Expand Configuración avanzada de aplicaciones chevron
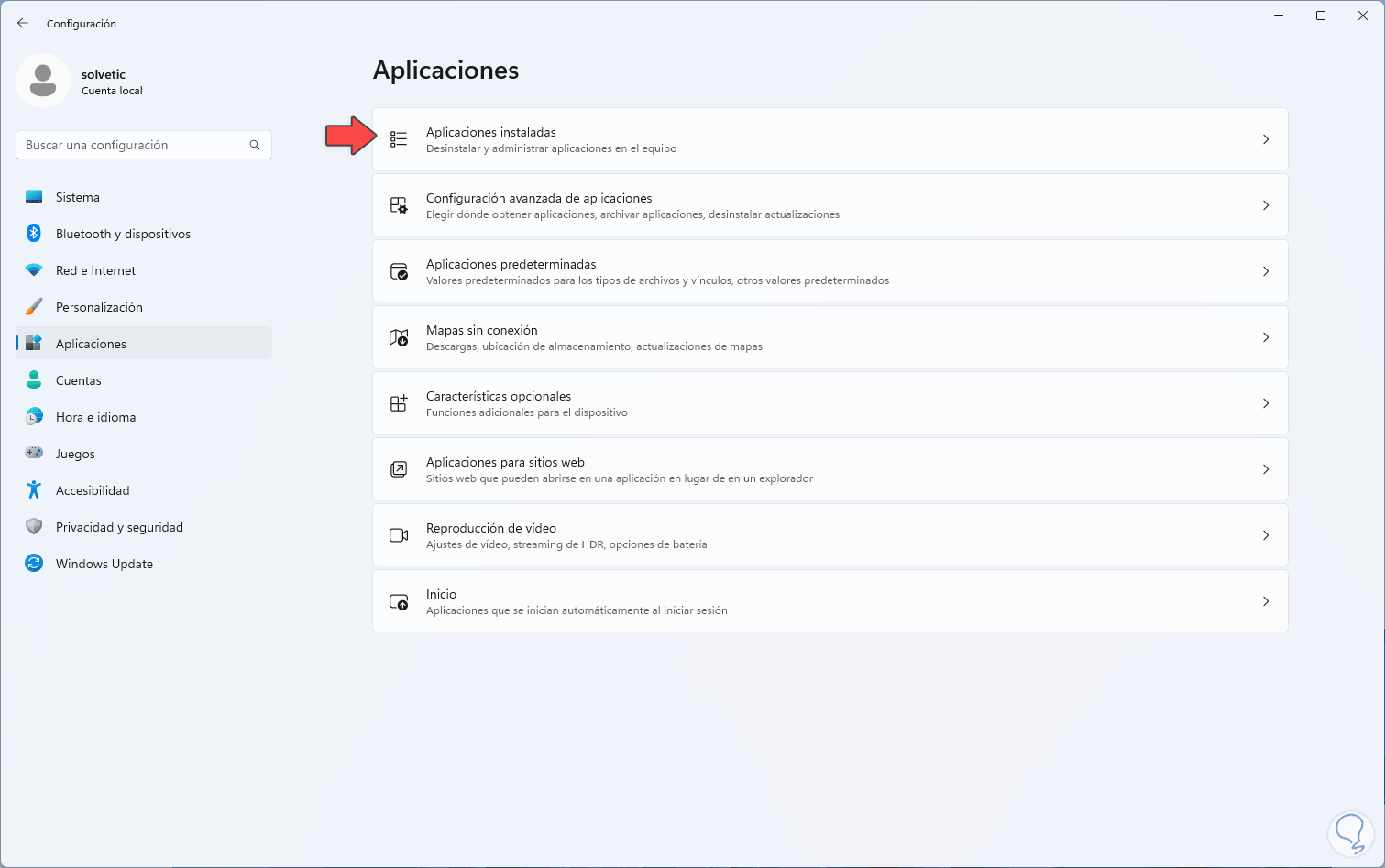The height and width of the screenshot is (868, 1385). tap(1266, 205)
